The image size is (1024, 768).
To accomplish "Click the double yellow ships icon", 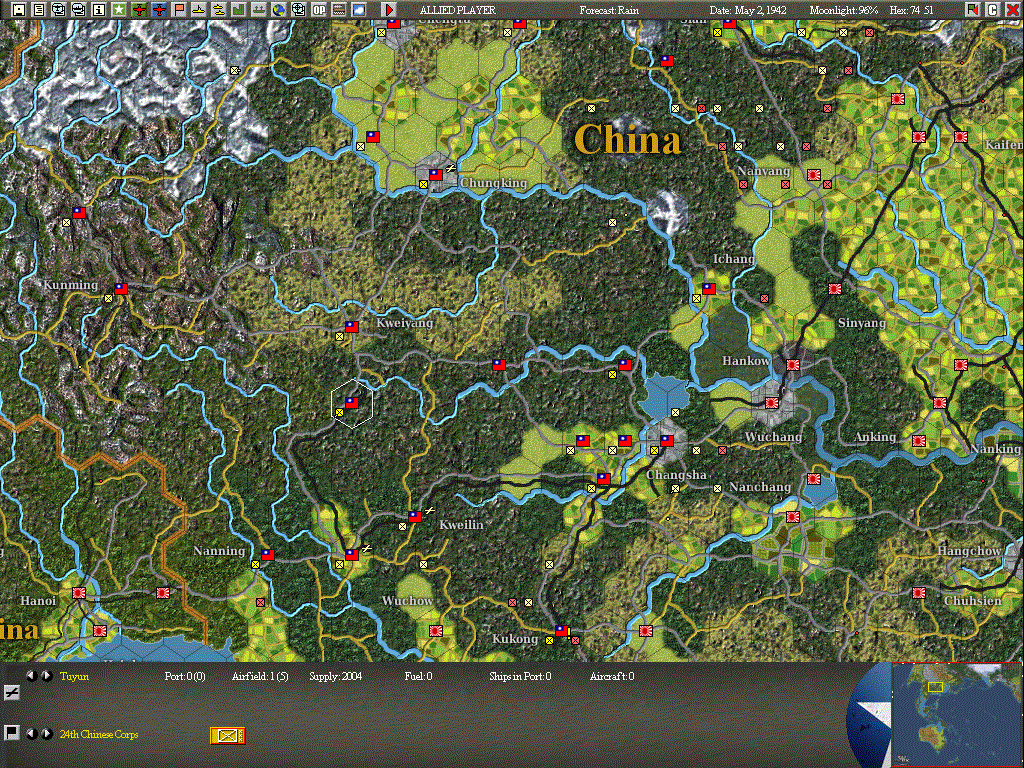I will [219, 10].
